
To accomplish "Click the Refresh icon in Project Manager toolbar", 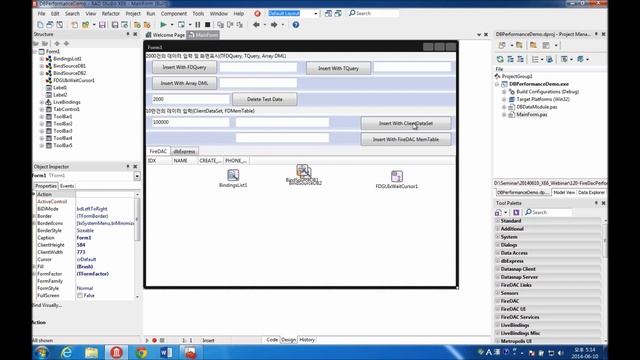I will (x=500, y=59).
